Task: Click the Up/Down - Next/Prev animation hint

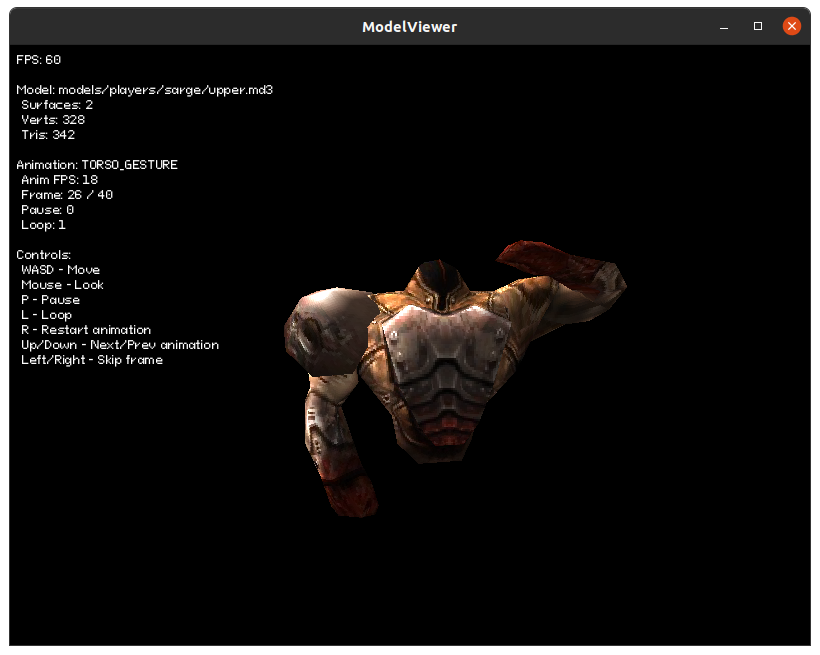Action: click(120, 345)
